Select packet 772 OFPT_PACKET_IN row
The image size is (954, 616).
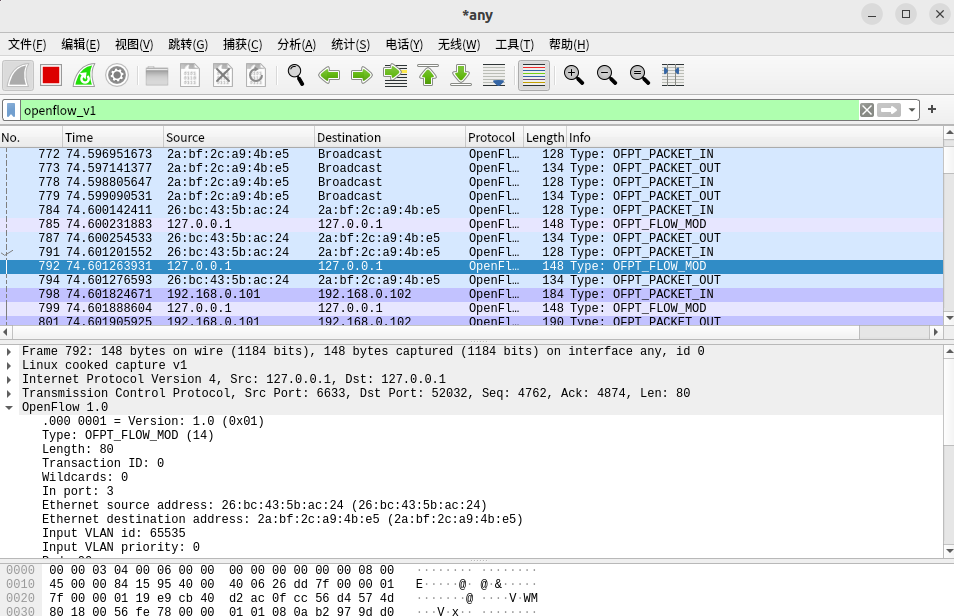coord(472,154)
